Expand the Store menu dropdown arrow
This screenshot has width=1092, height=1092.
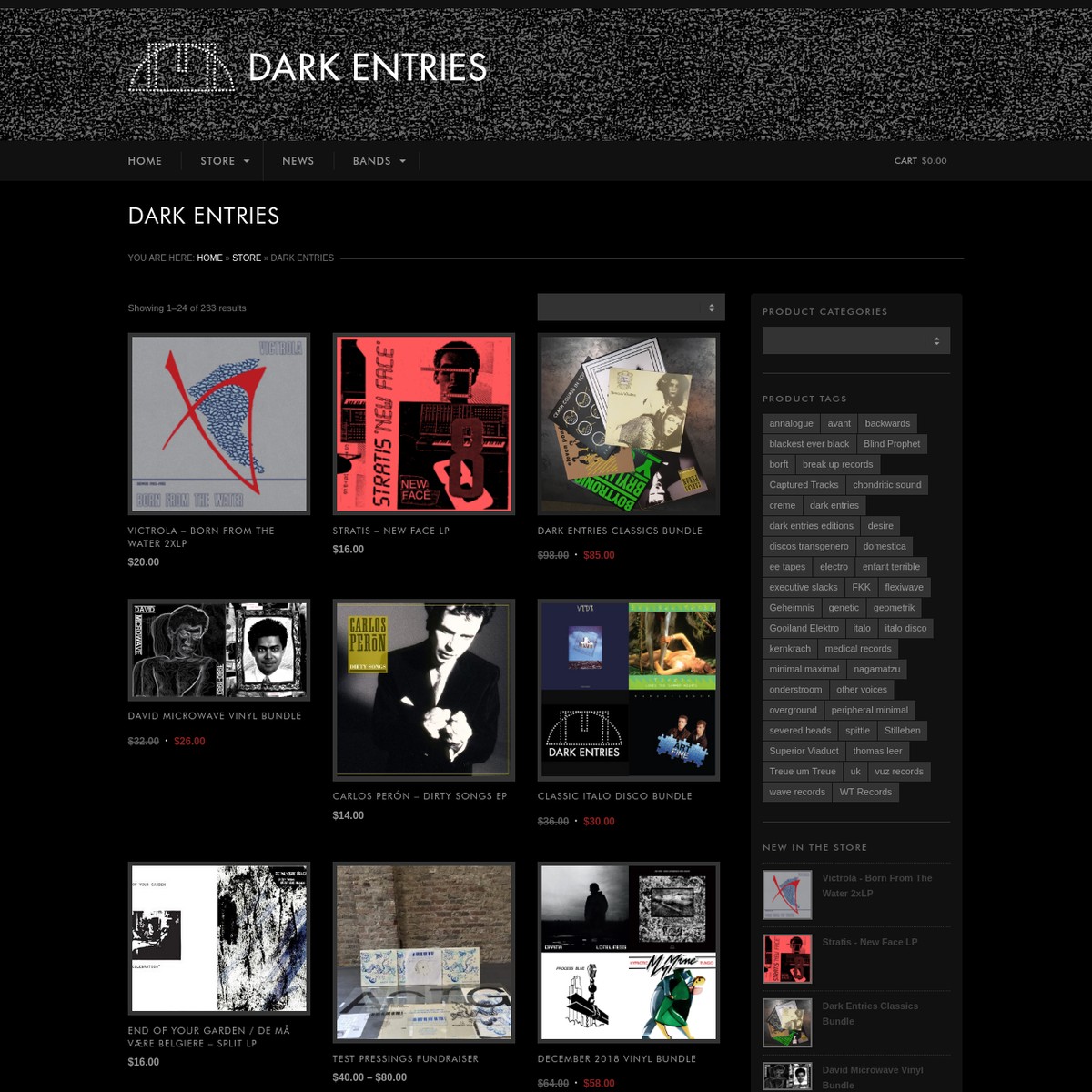coord(247,161)
